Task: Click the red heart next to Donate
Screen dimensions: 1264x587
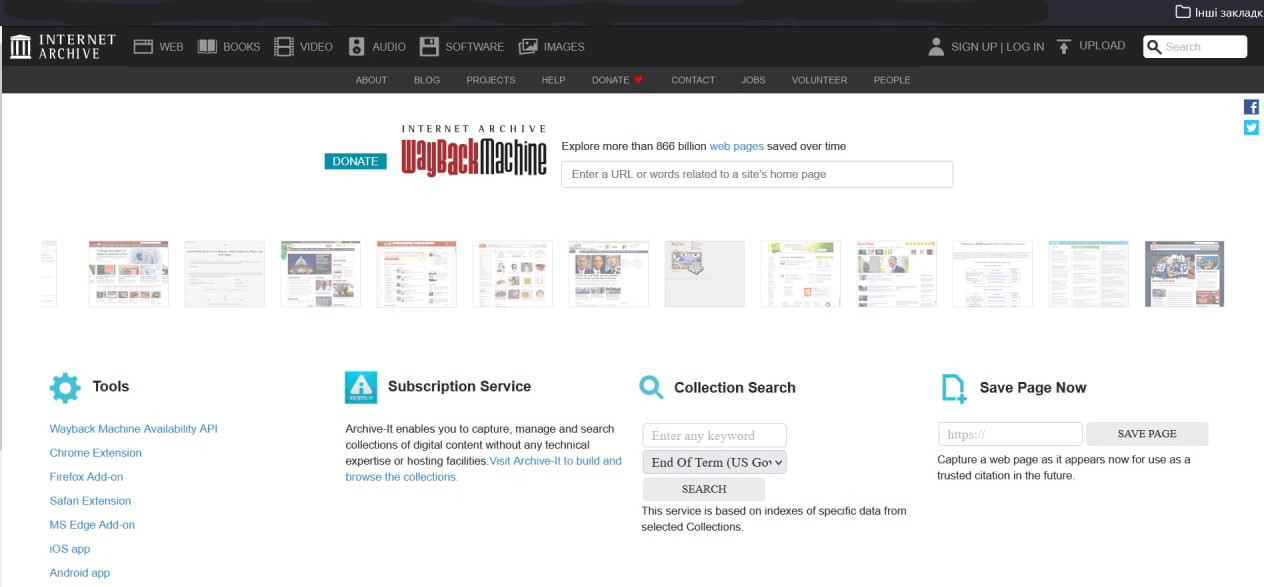Action: pos(638,80)
